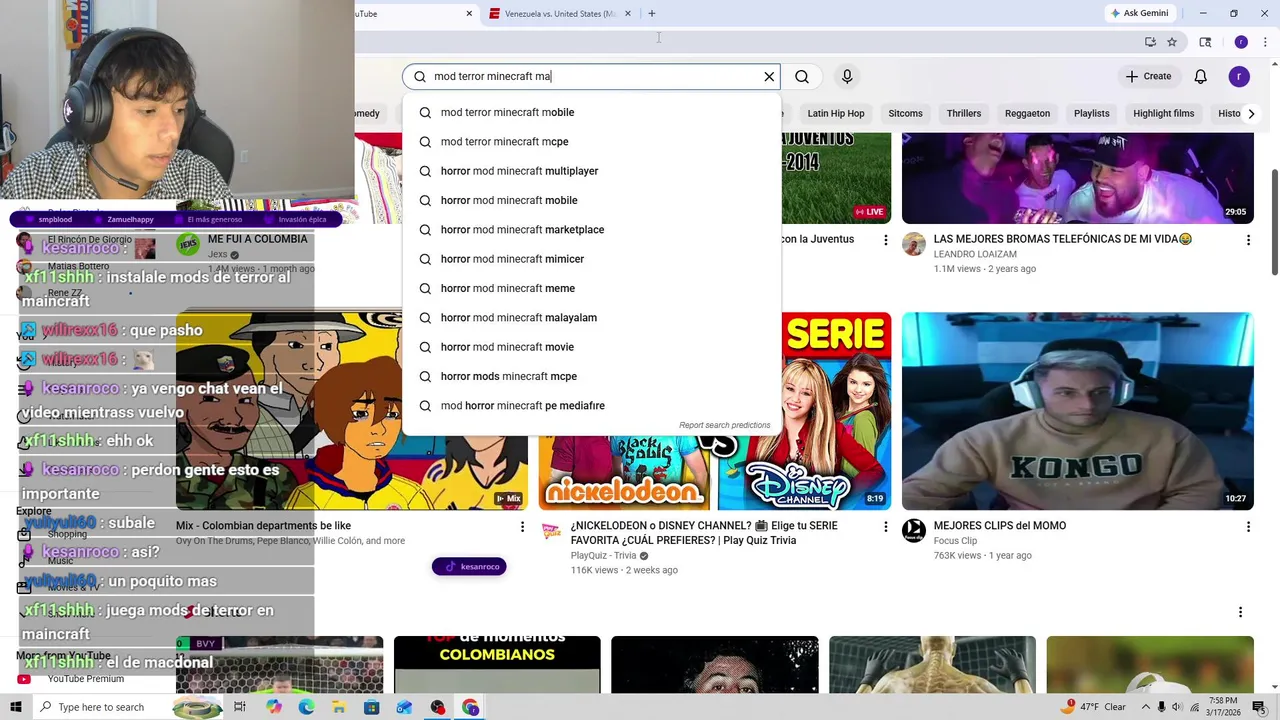Open Focus Clip channel link
Image resolution: width=1280 pixels, height=720 pixels.
(x=955, y=541)
